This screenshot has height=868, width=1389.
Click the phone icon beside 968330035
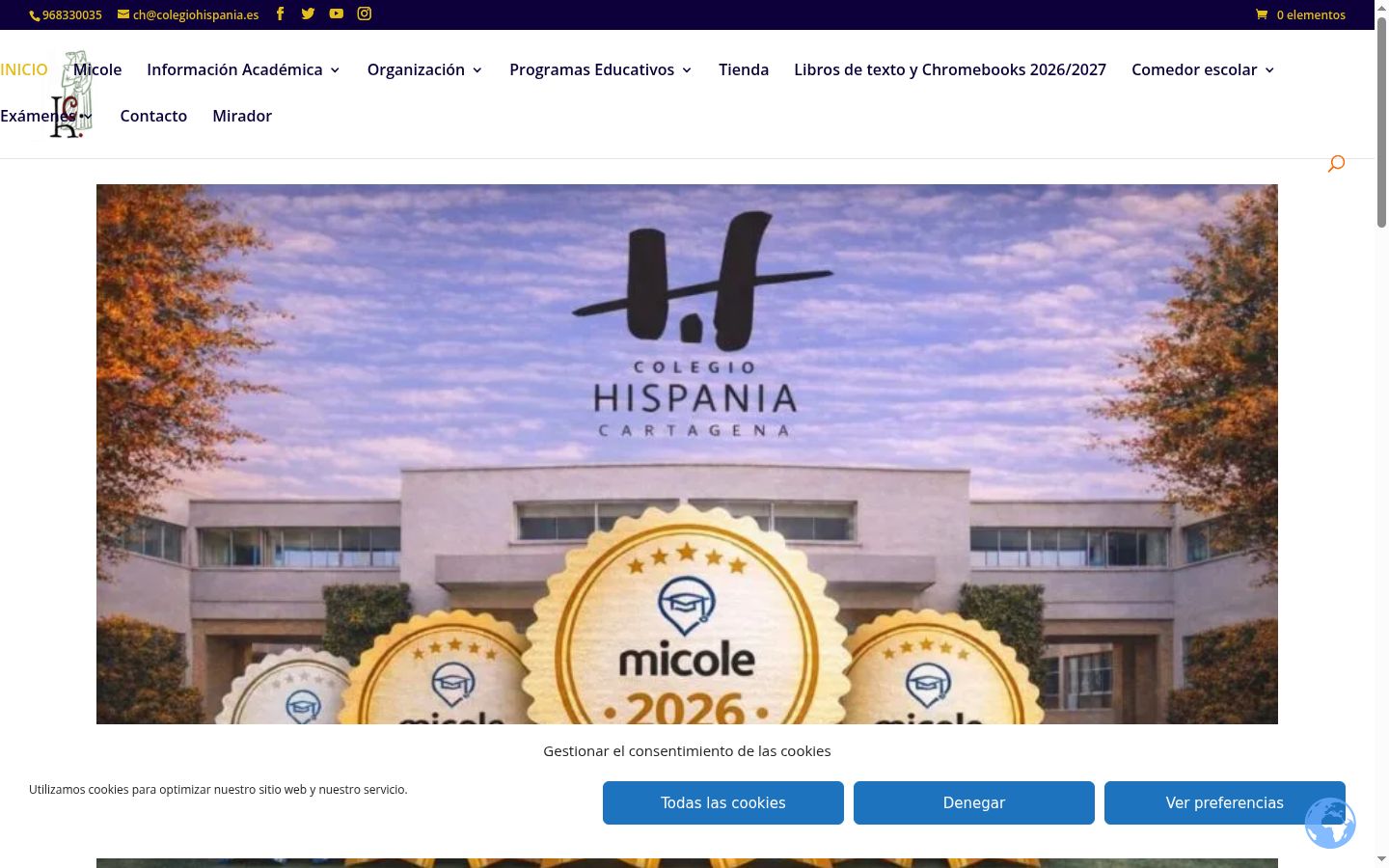coord(35,15)
